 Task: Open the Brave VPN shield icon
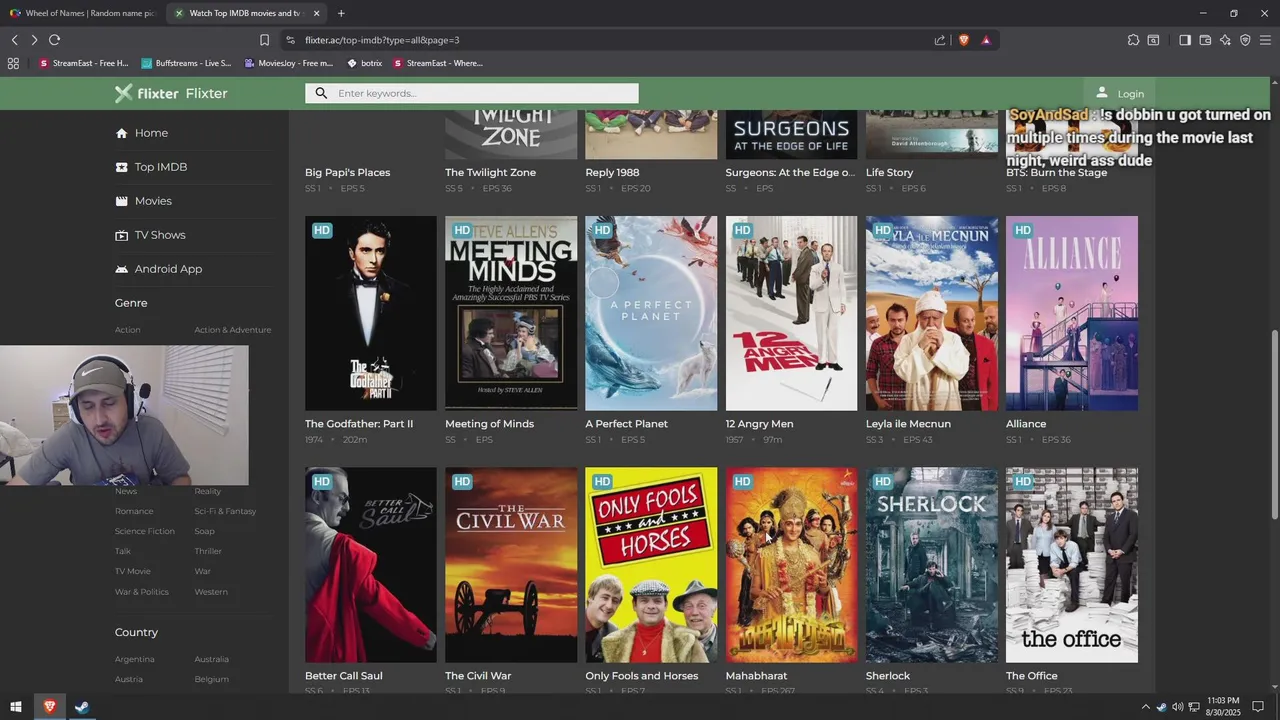1245,40
